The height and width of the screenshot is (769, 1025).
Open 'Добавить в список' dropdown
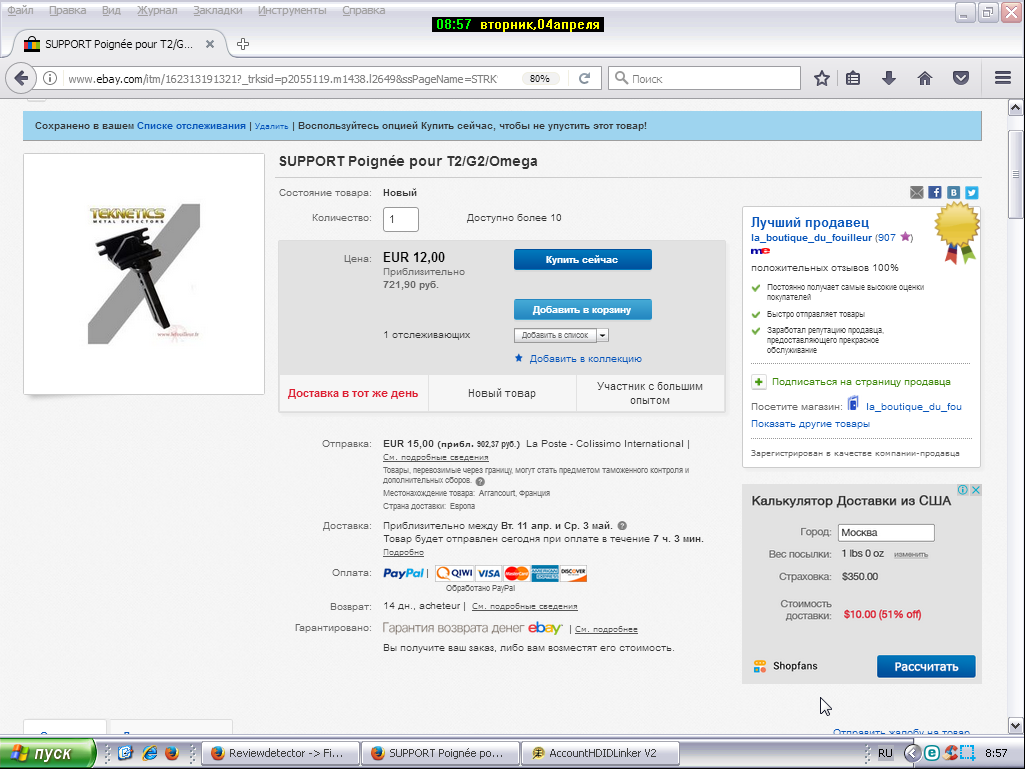(x=561, y=335)
